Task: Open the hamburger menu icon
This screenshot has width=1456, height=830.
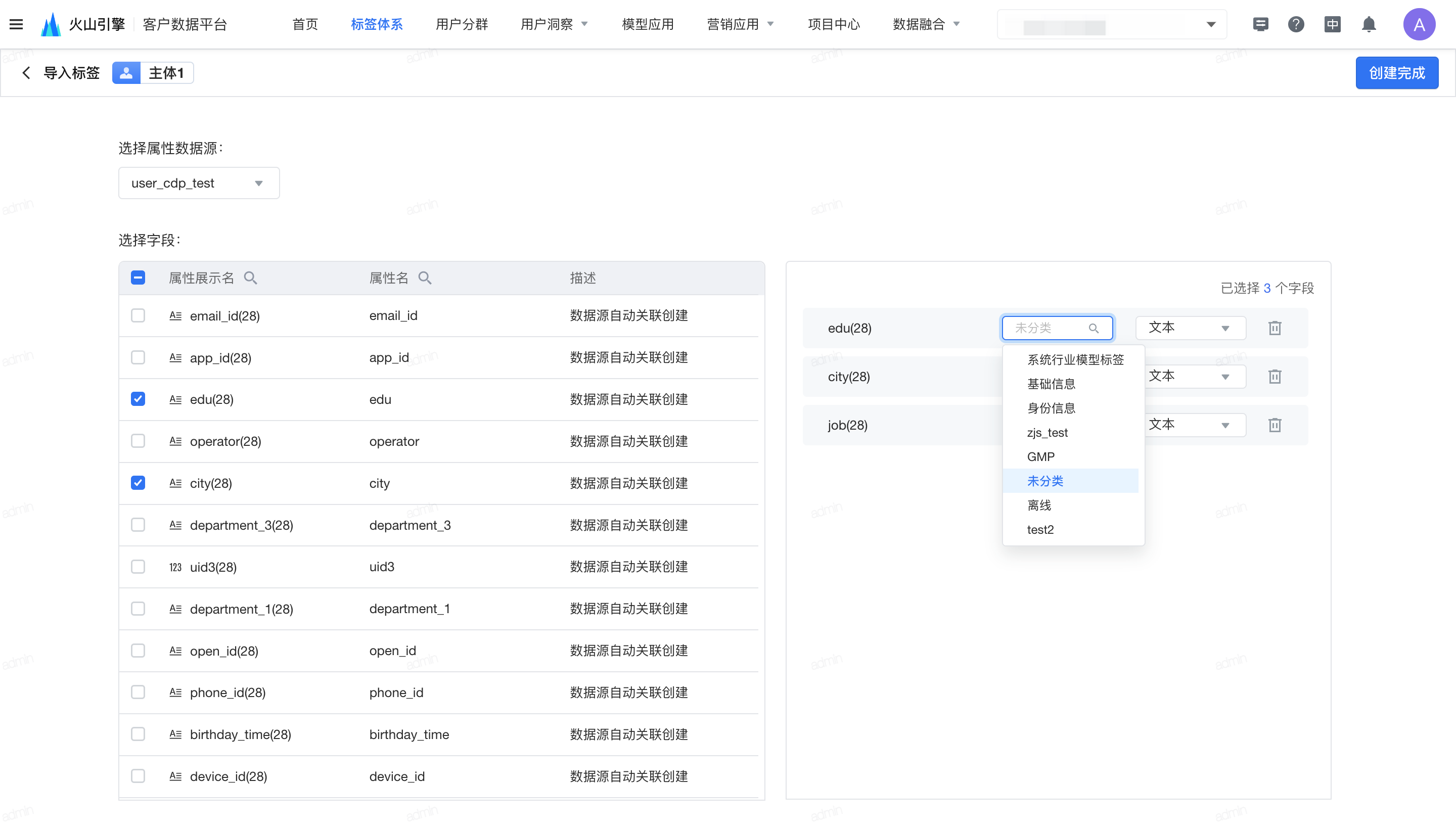Action: 16,24
